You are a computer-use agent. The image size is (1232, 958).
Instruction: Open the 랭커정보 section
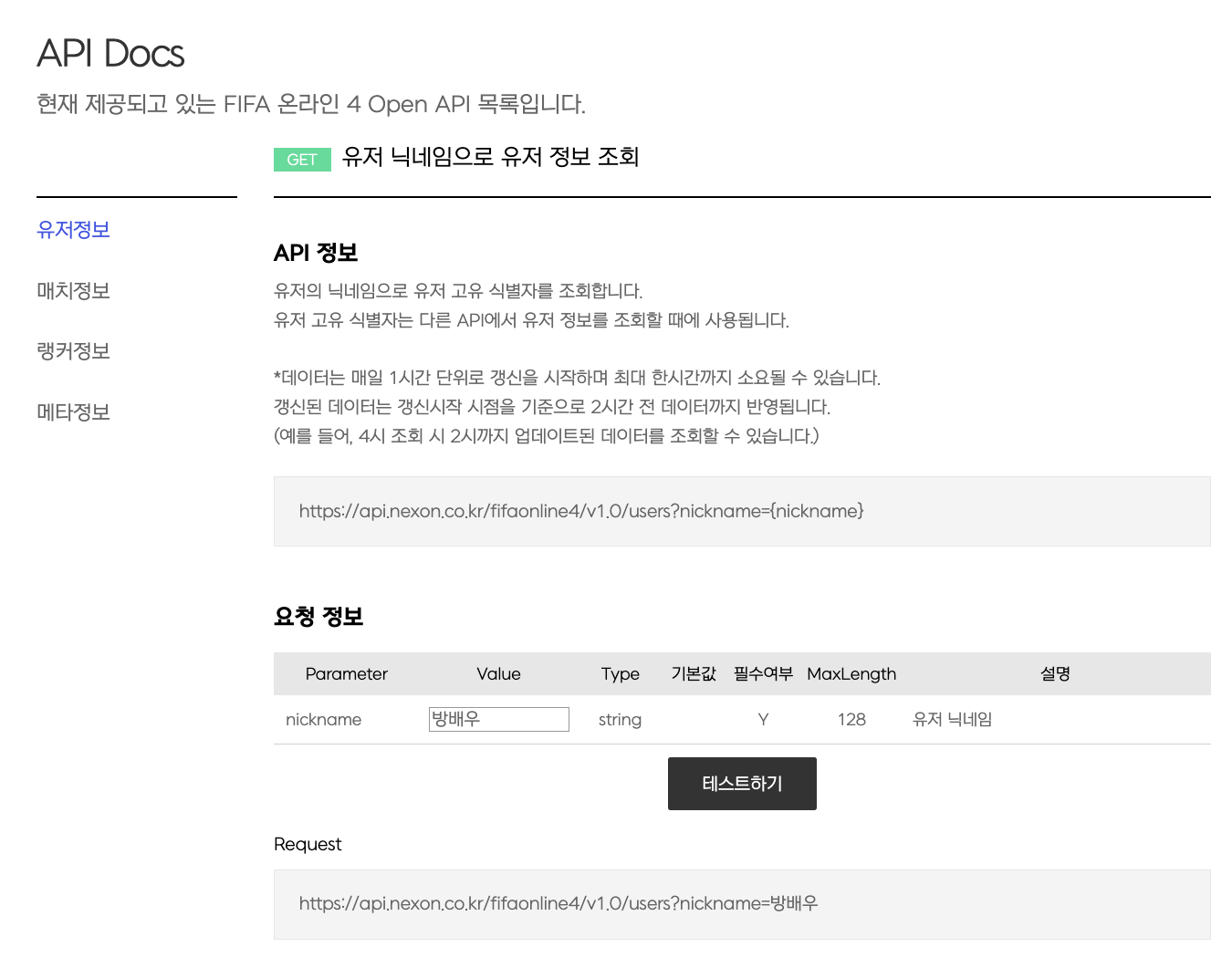(x=73, y=350)
